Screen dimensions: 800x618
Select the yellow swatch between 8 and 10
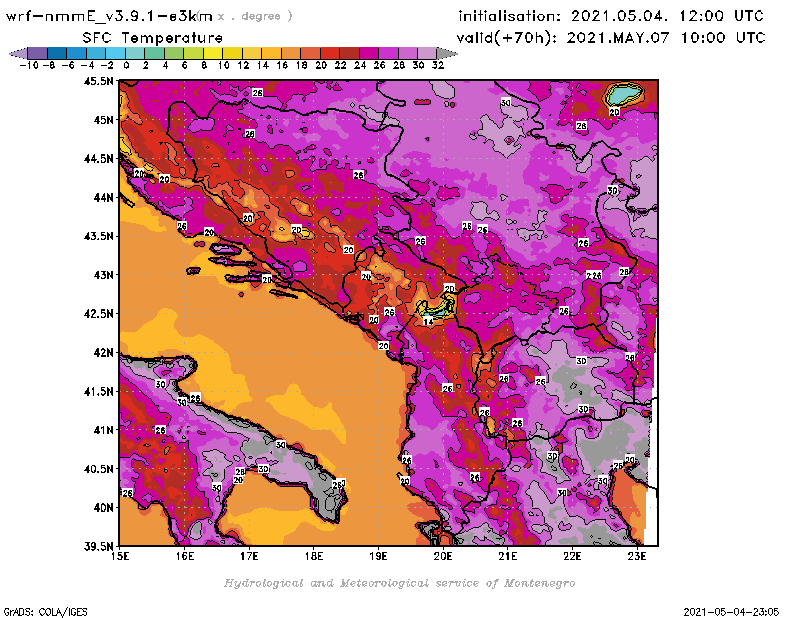213,53
